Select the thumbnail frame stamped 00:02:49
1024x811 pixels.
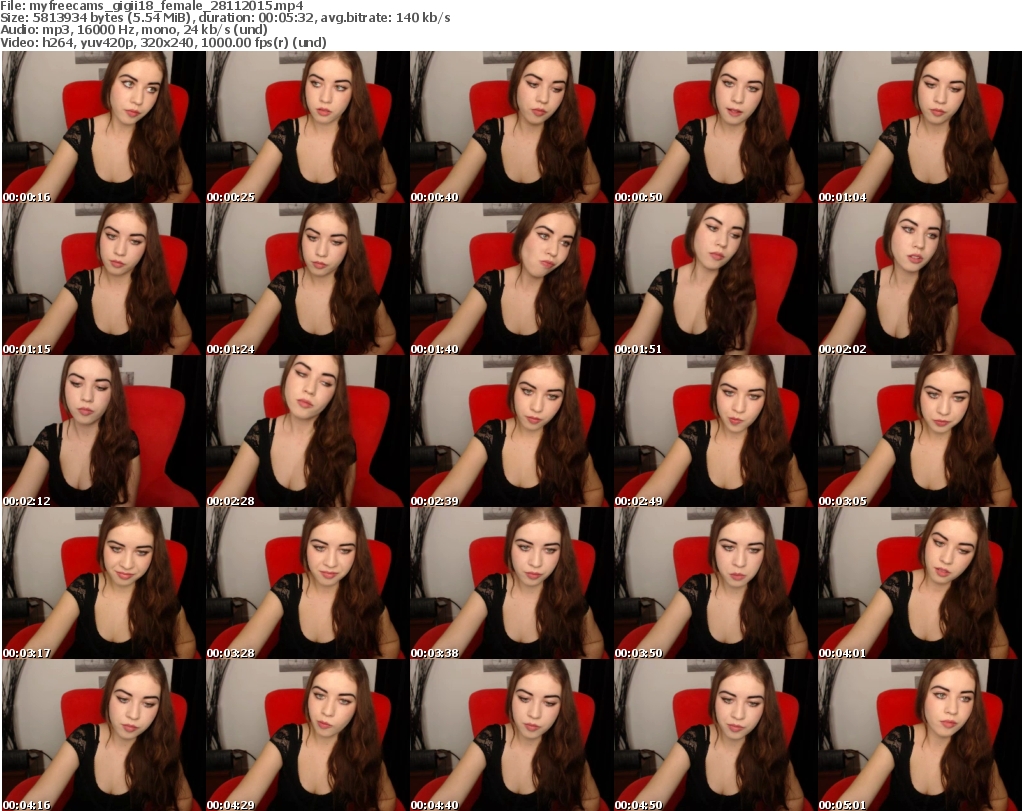[715, 431]
